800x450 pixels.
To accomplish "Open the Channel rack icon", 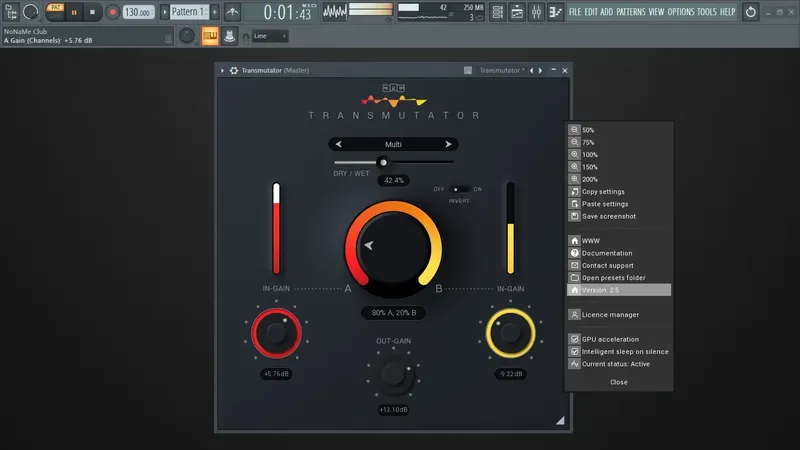I will 497,12.
